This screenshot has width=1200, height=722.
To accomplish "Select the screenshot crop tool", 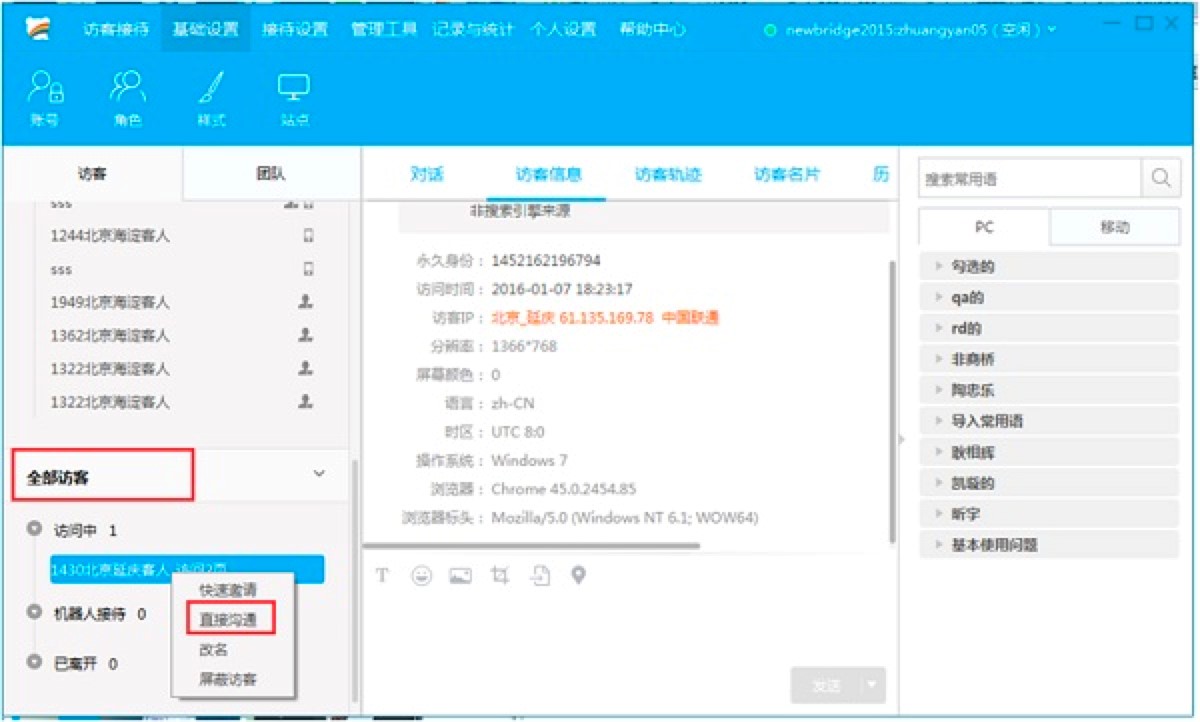I will click(500, 576).
